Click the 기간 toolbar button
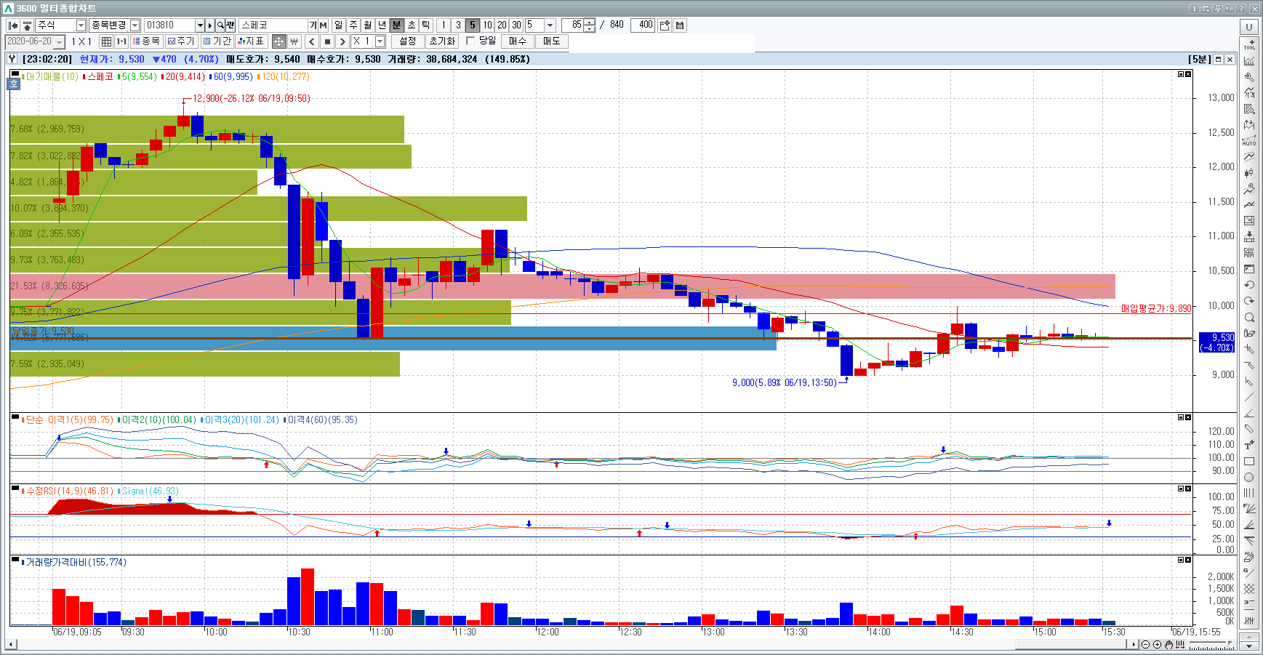This screenshot has width=1263, height=655. click(x=217, y=41)
